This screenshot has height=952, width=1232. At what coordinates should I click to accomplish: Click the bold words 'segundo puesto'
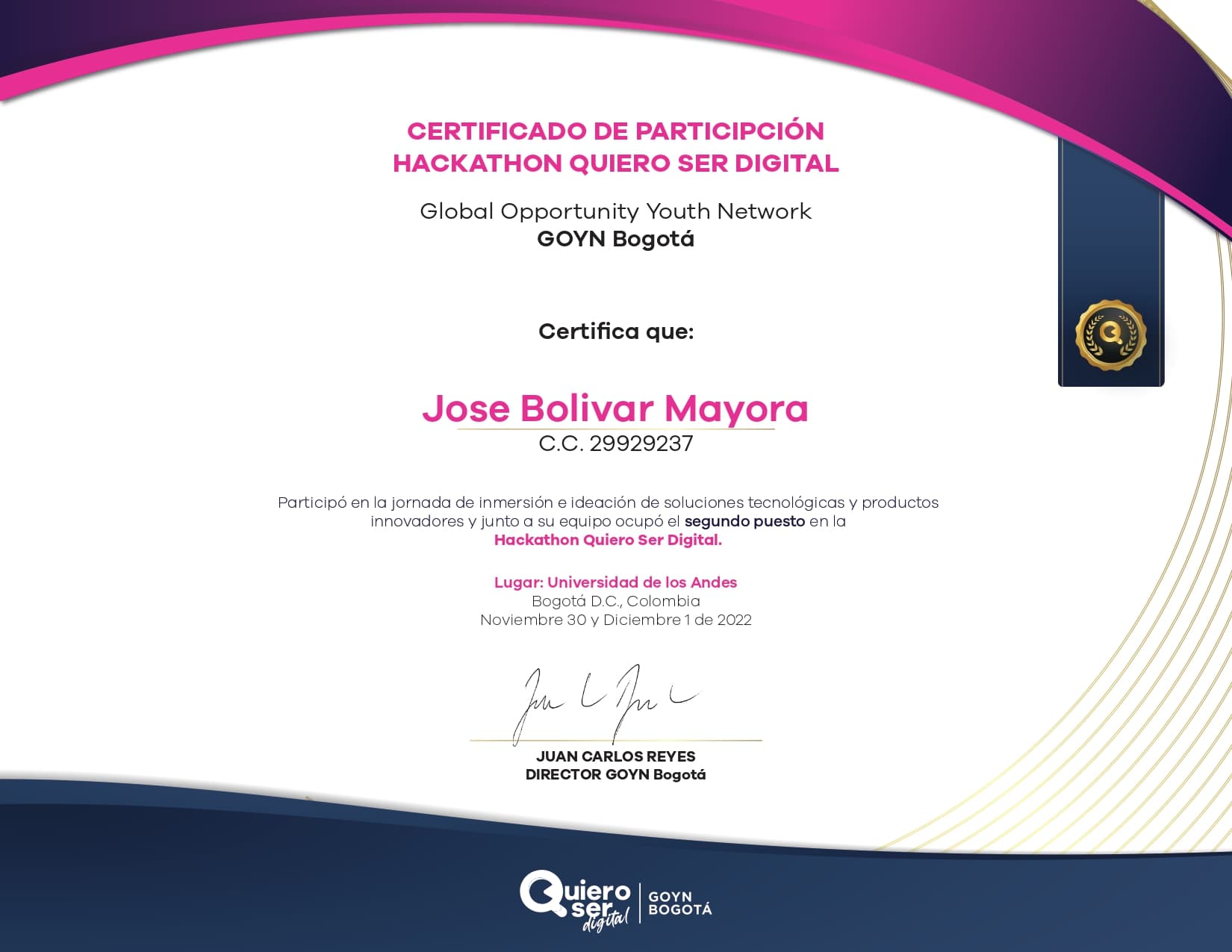(744, 521)
